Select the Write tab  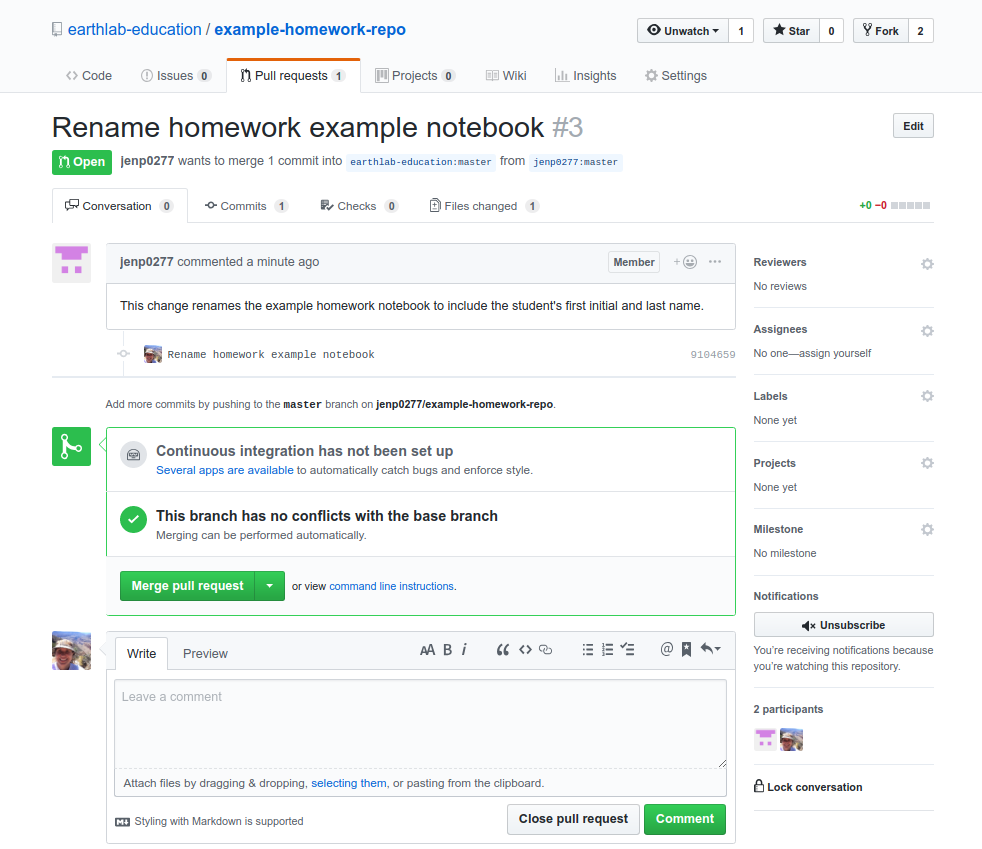click(x=142, y=654)
